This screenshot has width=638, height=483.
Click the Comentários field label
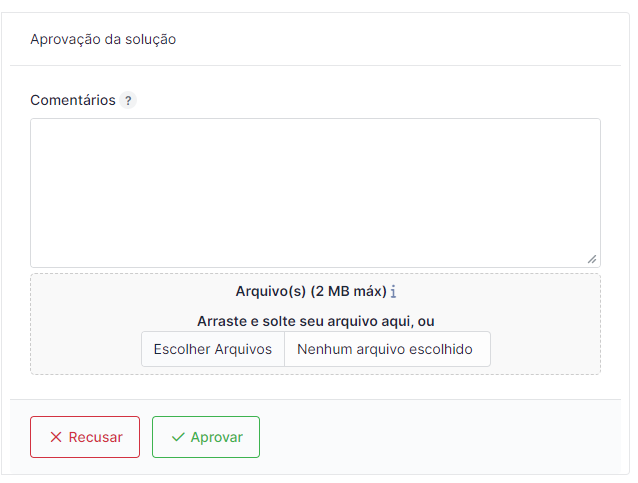click(73, 100)
